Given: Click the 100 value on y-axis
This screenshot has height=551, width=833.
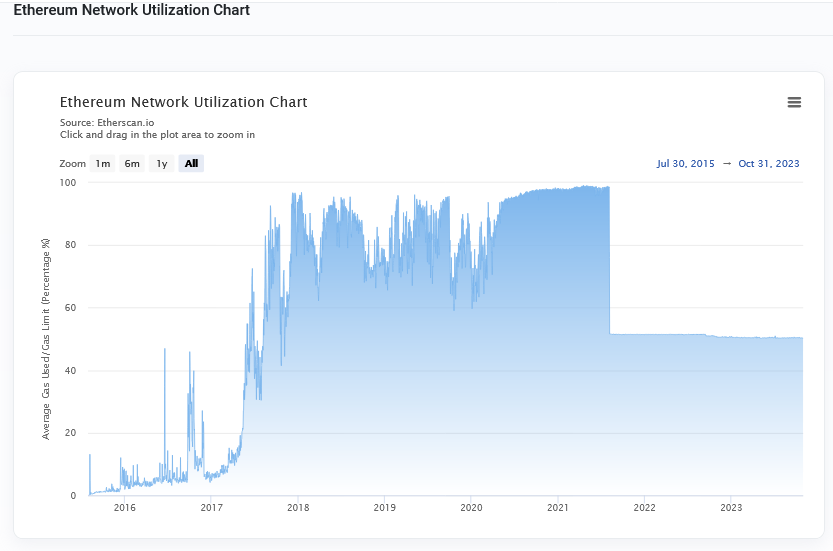Looking at the screenshot, I should [x=68, y=183].
